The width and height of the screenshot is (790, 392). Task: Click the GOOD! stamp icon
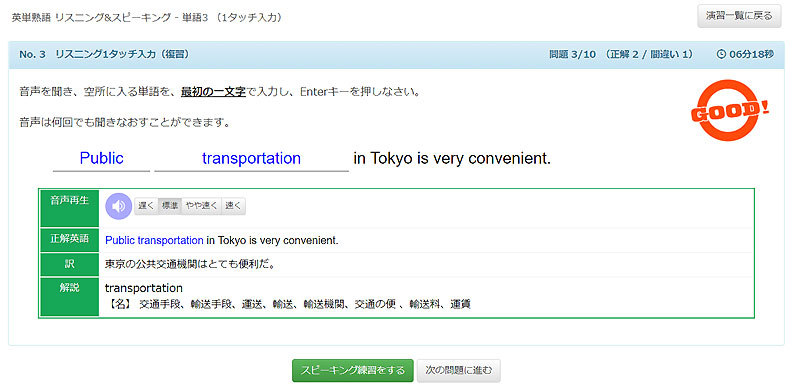729,110
